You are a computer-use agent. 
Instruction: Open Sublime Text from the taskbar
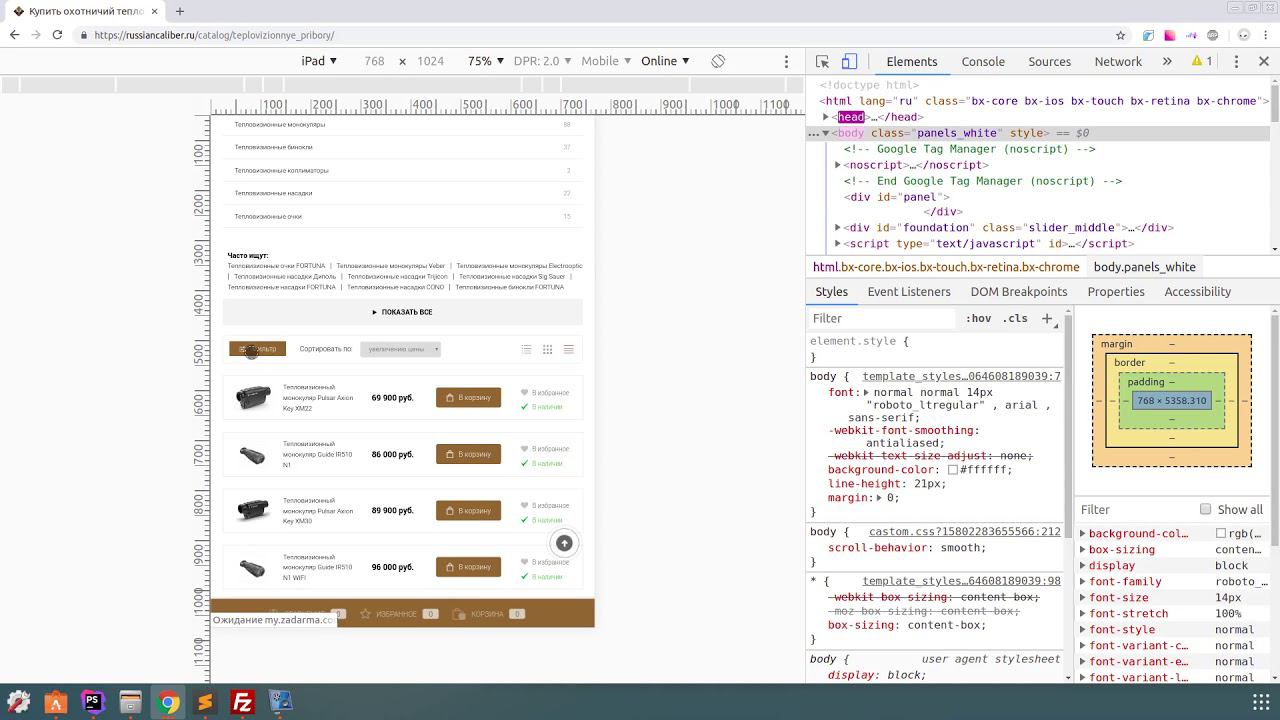click(x=205, y=702)
